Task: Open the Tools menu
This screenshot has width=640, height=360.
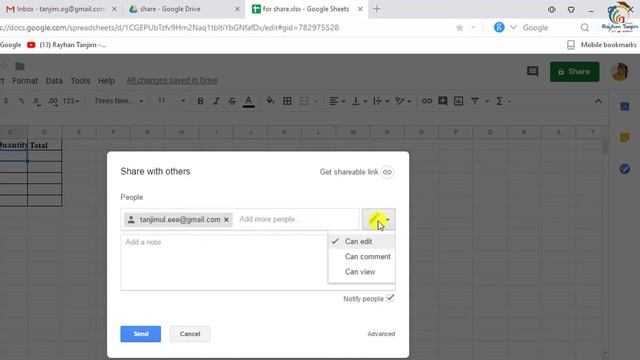Action: coord(80,81)
